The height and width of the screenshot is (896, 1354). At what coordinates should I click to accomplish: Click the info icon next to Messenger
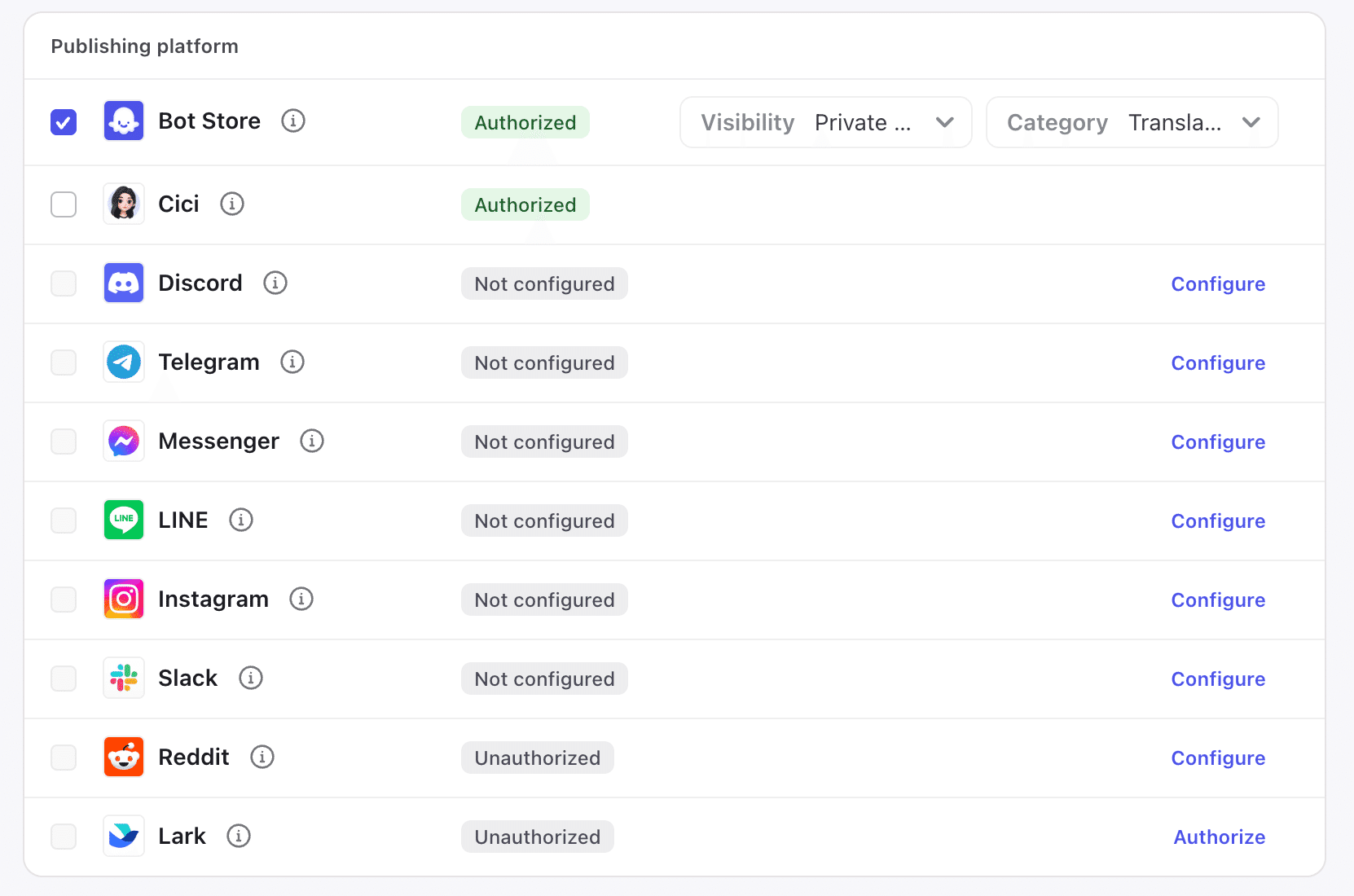(x=312, y=441)
